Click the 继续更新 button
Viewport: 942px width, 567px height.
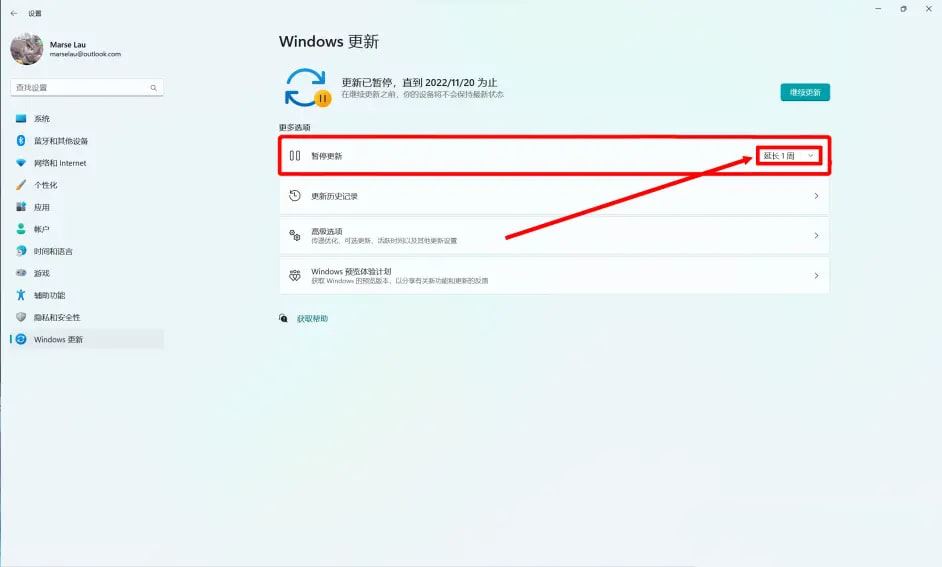pyautogui.click(x=805, y=92)
